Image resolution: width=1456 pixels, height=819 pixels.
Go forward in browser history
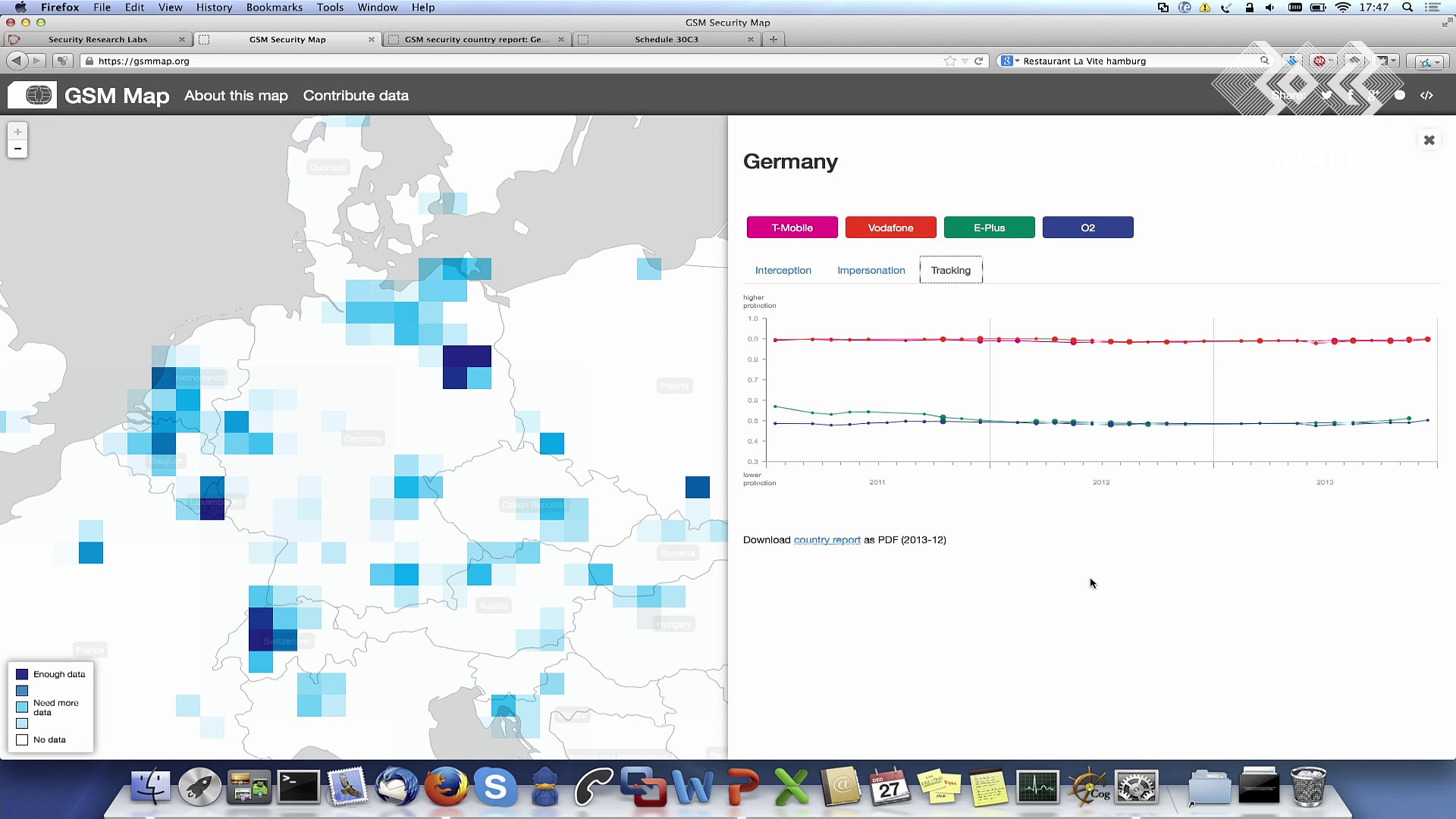point(36,61)
